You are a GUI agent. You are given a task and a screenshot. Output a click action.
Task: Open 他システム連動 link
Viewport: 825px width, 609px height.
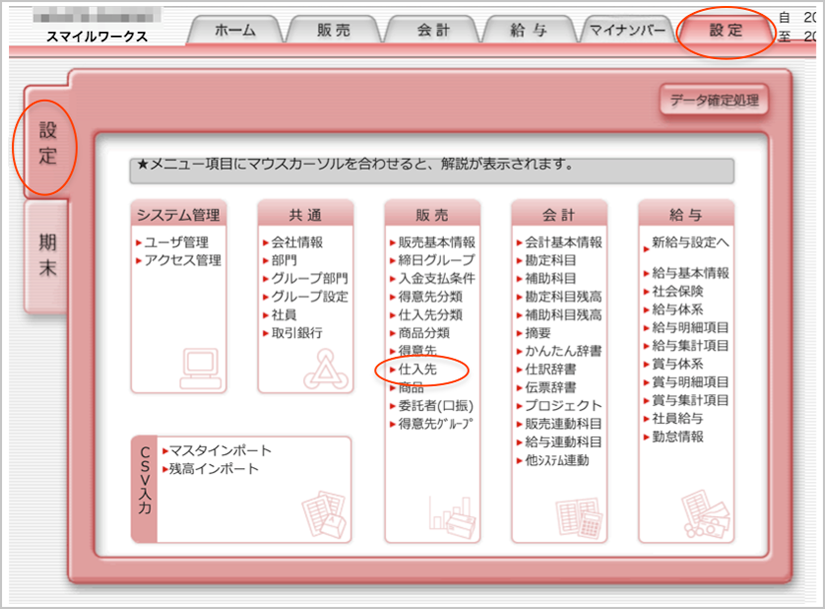pos(557,461)
